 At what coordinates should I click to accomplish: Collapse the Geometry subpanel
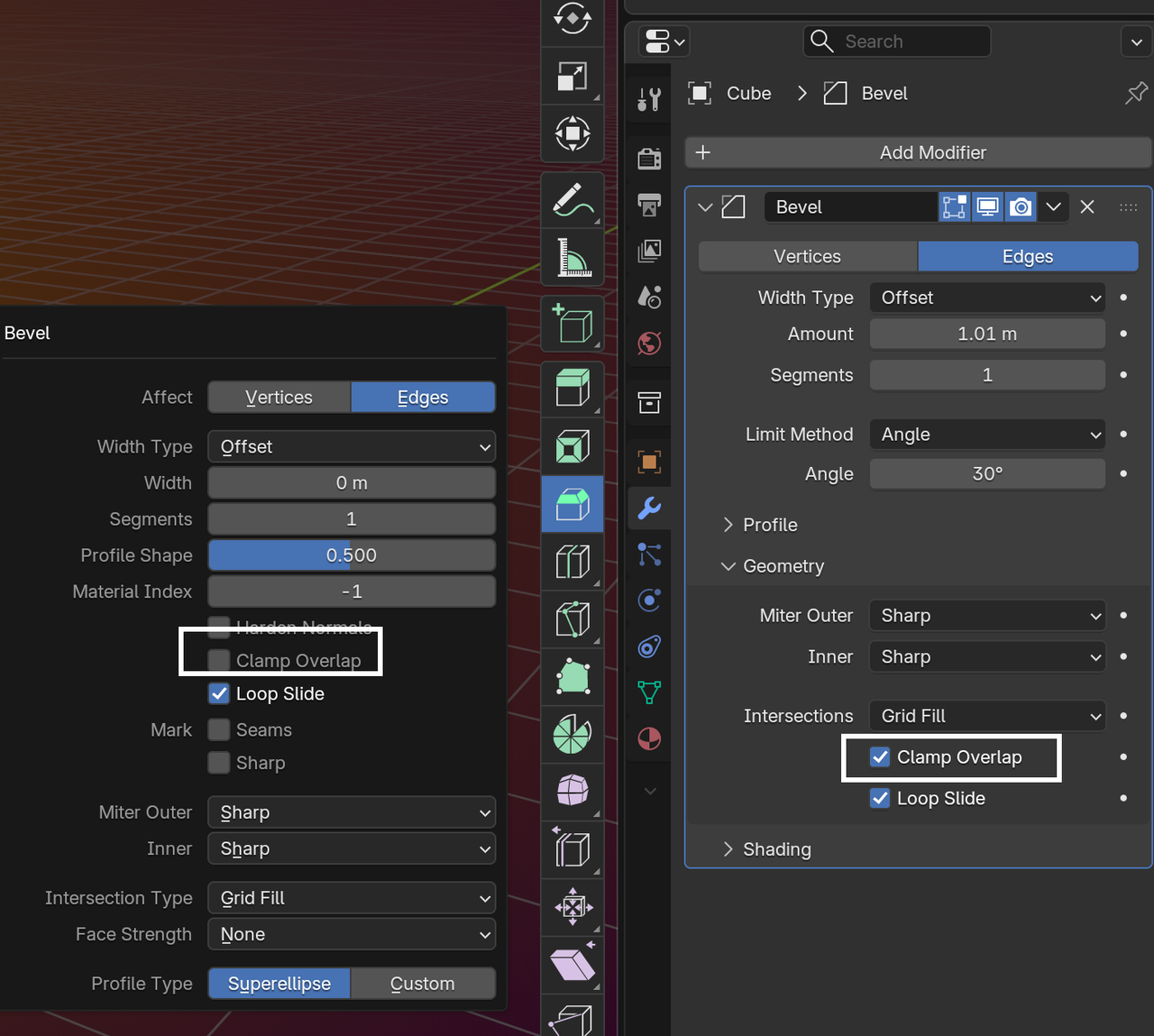(728, 566)
